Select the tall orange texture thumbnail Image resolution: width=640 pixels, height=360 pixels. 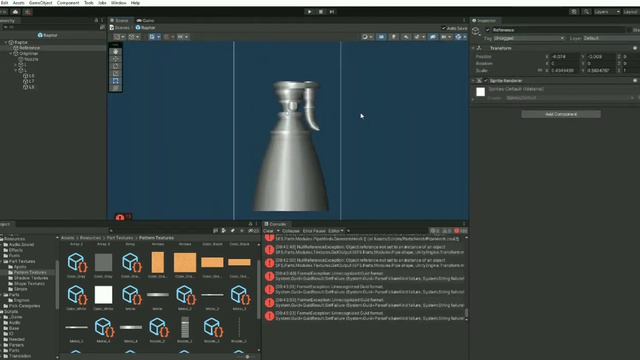point(158,262)
